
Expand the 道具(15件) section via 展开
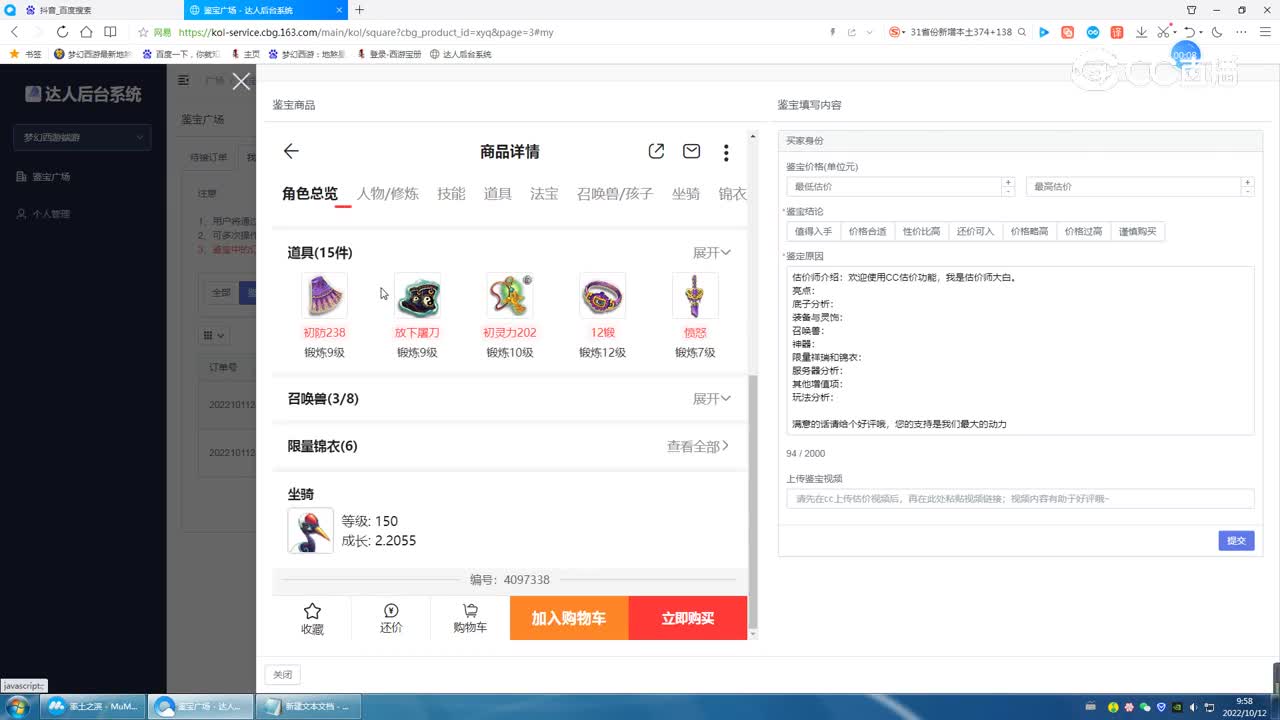coord(711,252)
